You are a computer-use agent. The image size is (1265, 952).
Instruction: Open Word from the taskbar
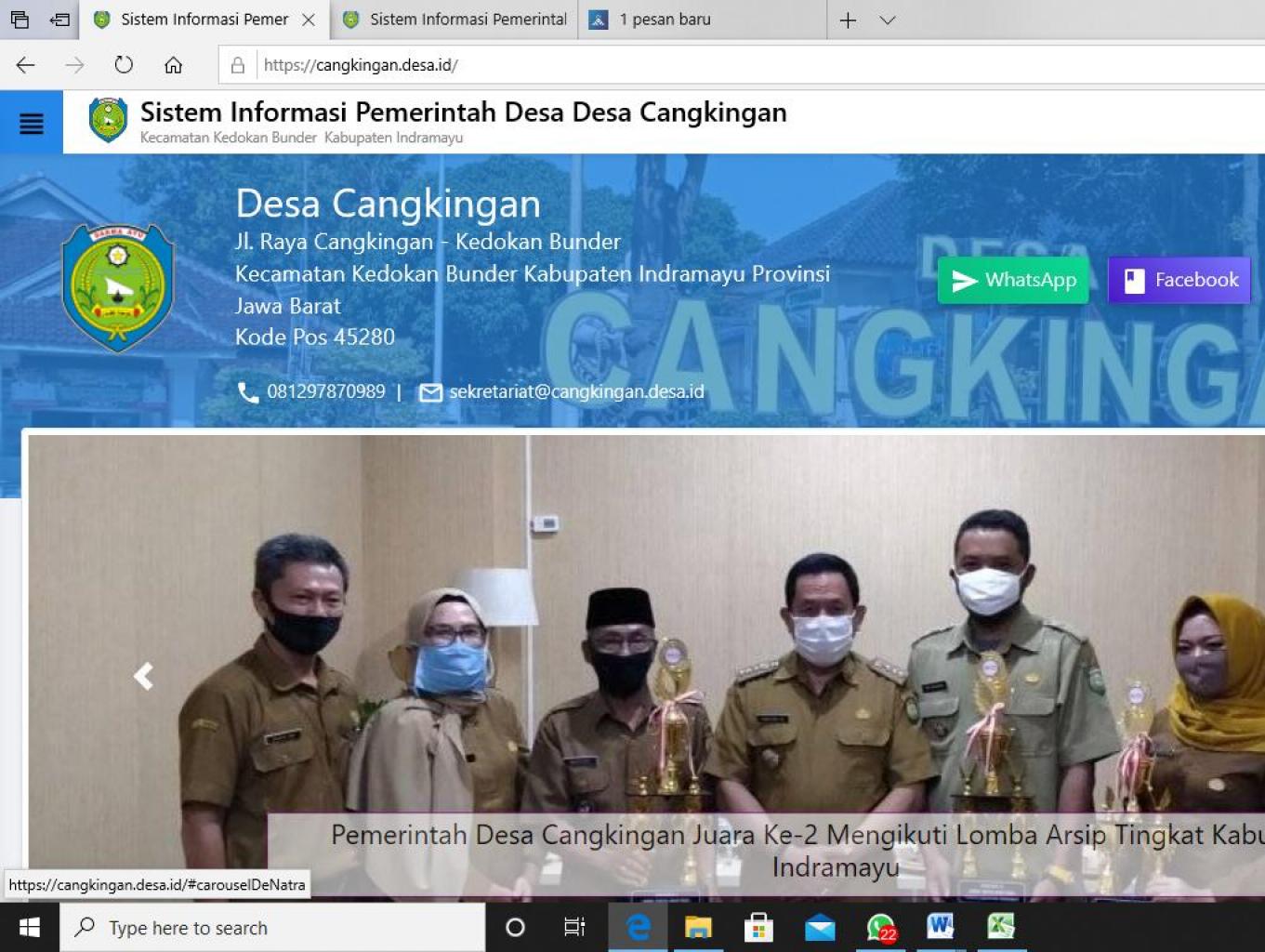coord(940,927)
